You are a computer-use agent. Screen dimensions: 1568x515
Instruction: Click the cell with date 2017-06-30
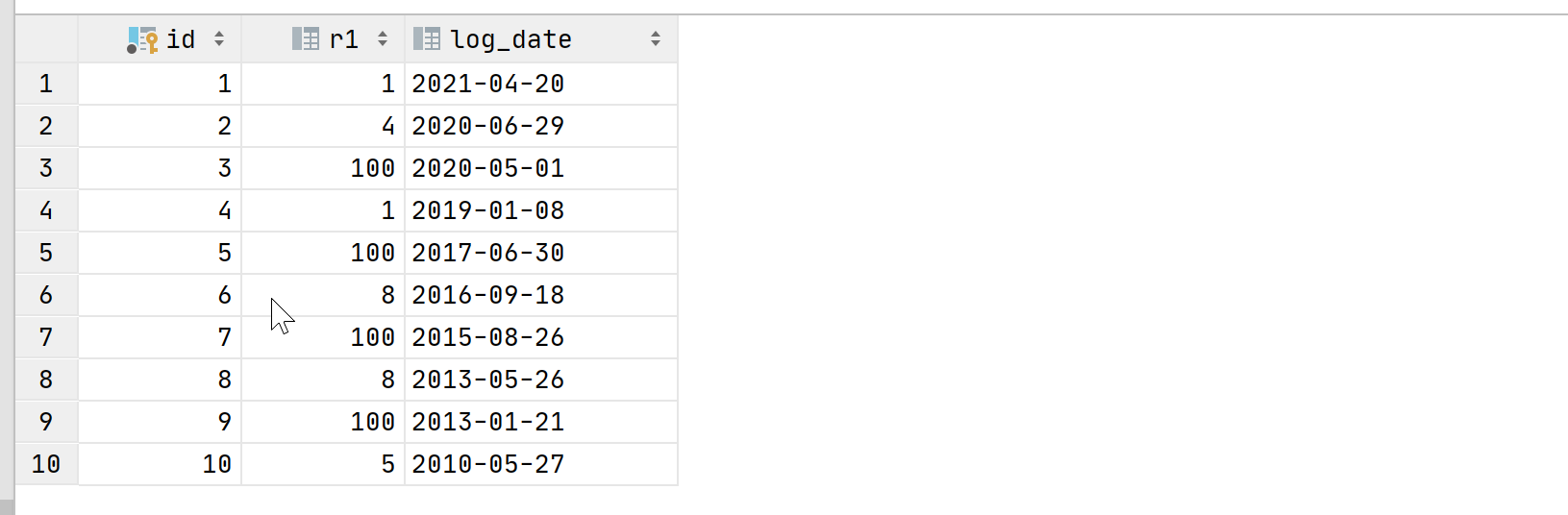pos(541,253)
